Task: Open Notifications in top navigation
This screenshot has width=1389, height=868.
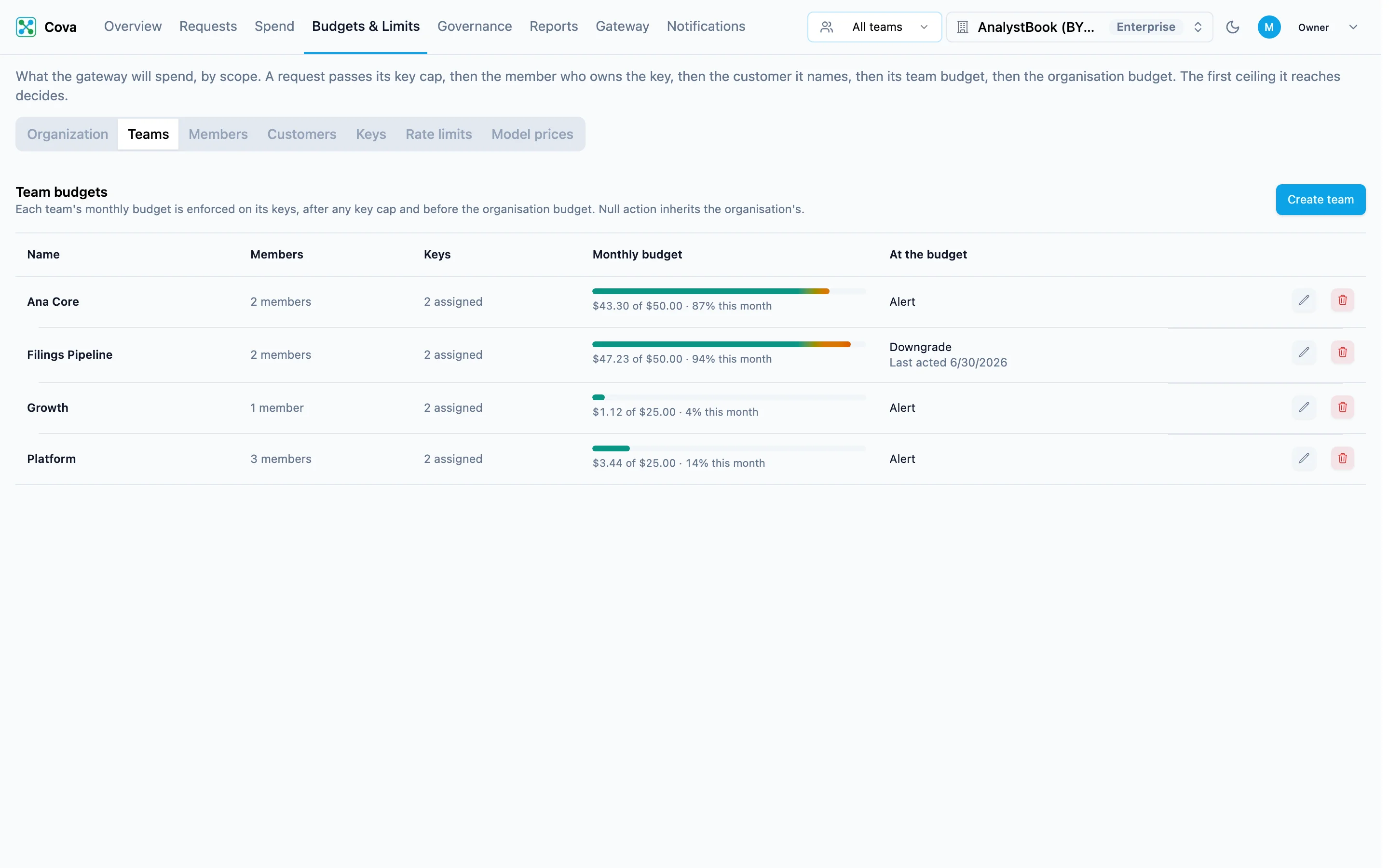Action: click(x=706, y=27)
